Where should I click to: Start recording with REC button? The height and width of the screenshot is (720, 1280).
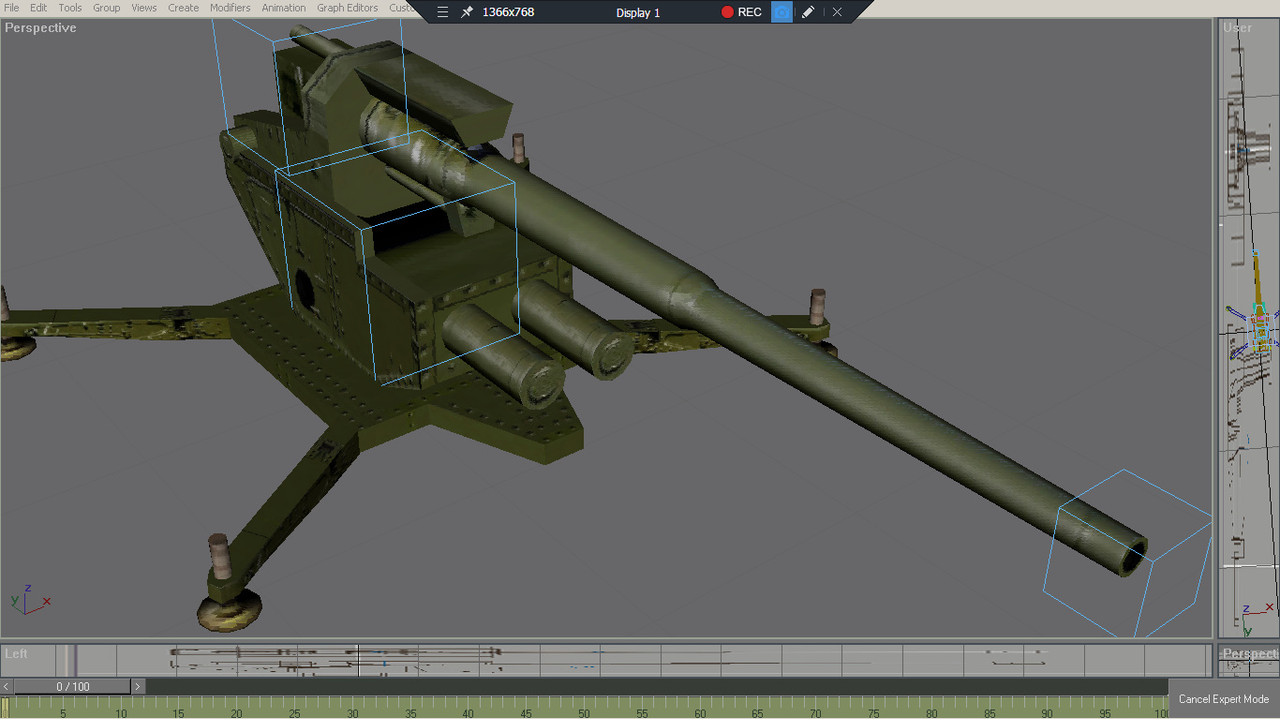(742, 12)
